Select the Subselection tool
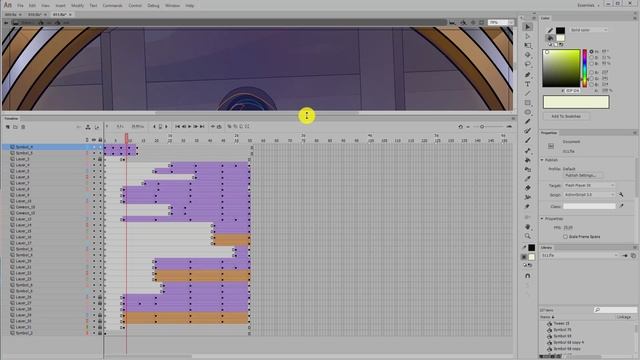 [x=527, y=36]
